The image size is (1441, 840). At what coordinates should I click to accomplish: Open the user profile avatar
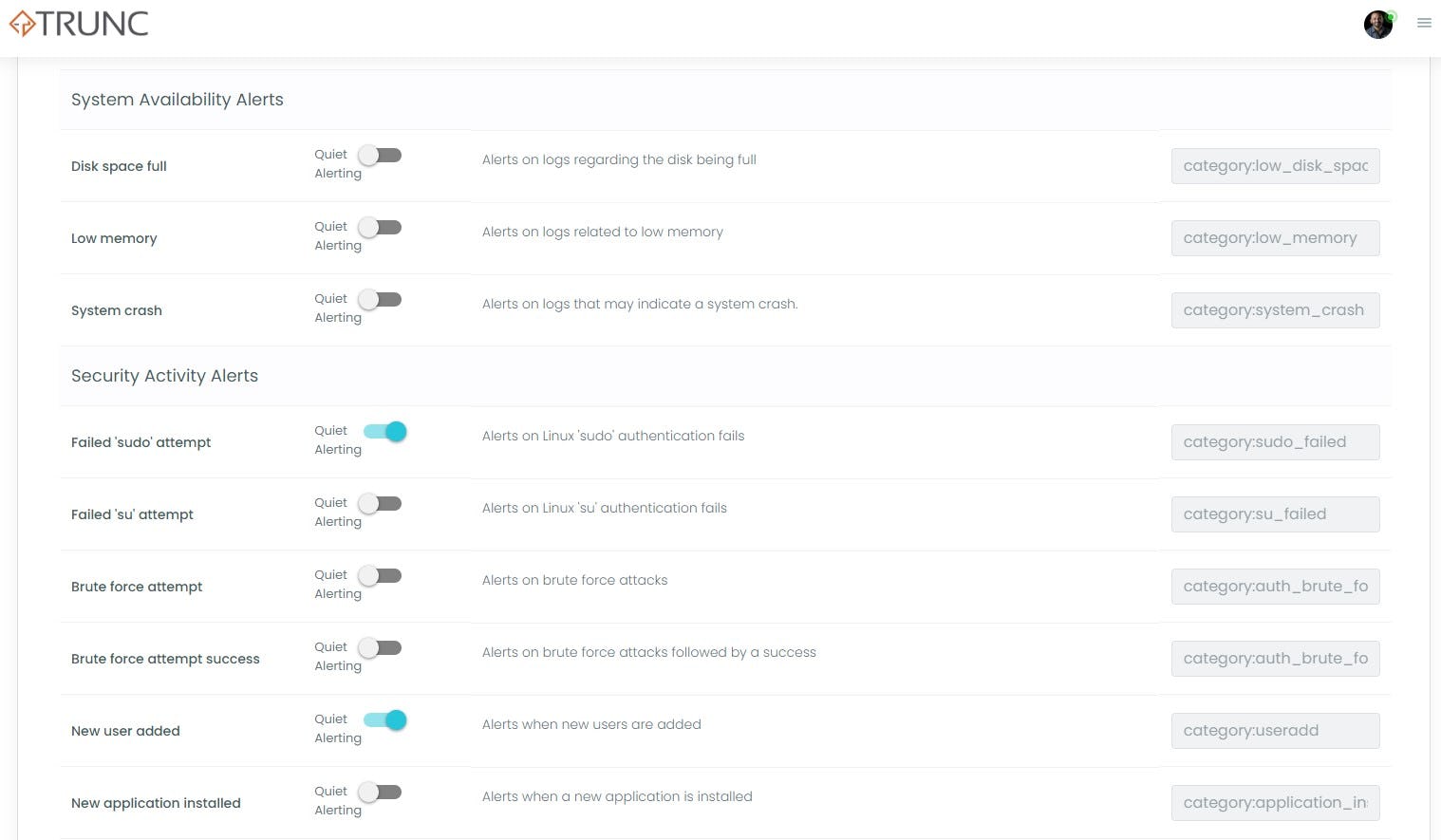pyautogui.click(x=1377, y=25)
